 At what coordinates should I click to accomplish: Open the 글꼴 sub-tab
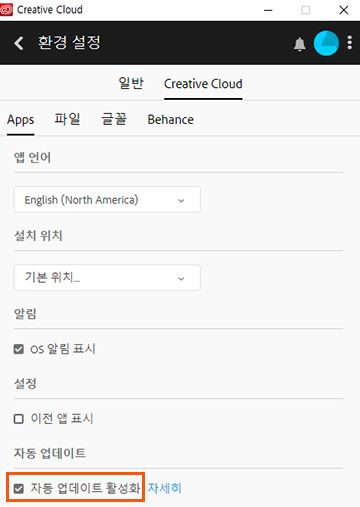114,119
